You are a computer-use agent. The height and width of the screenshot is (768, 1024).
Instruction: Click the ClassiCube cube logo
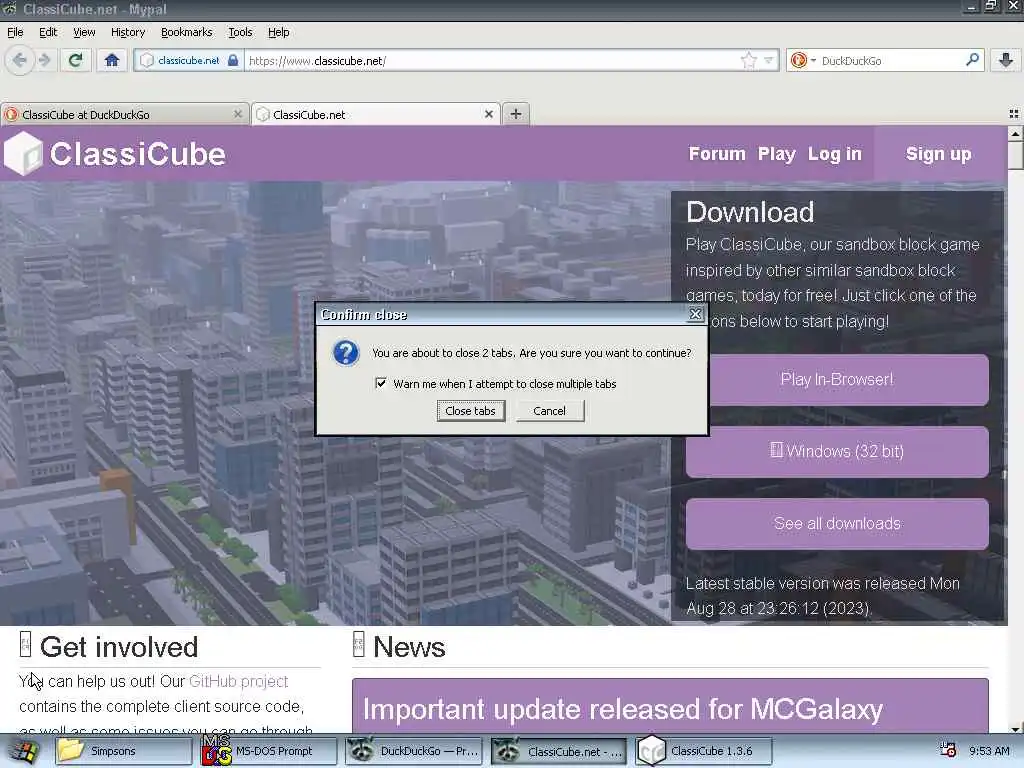[x=24, y=153]
